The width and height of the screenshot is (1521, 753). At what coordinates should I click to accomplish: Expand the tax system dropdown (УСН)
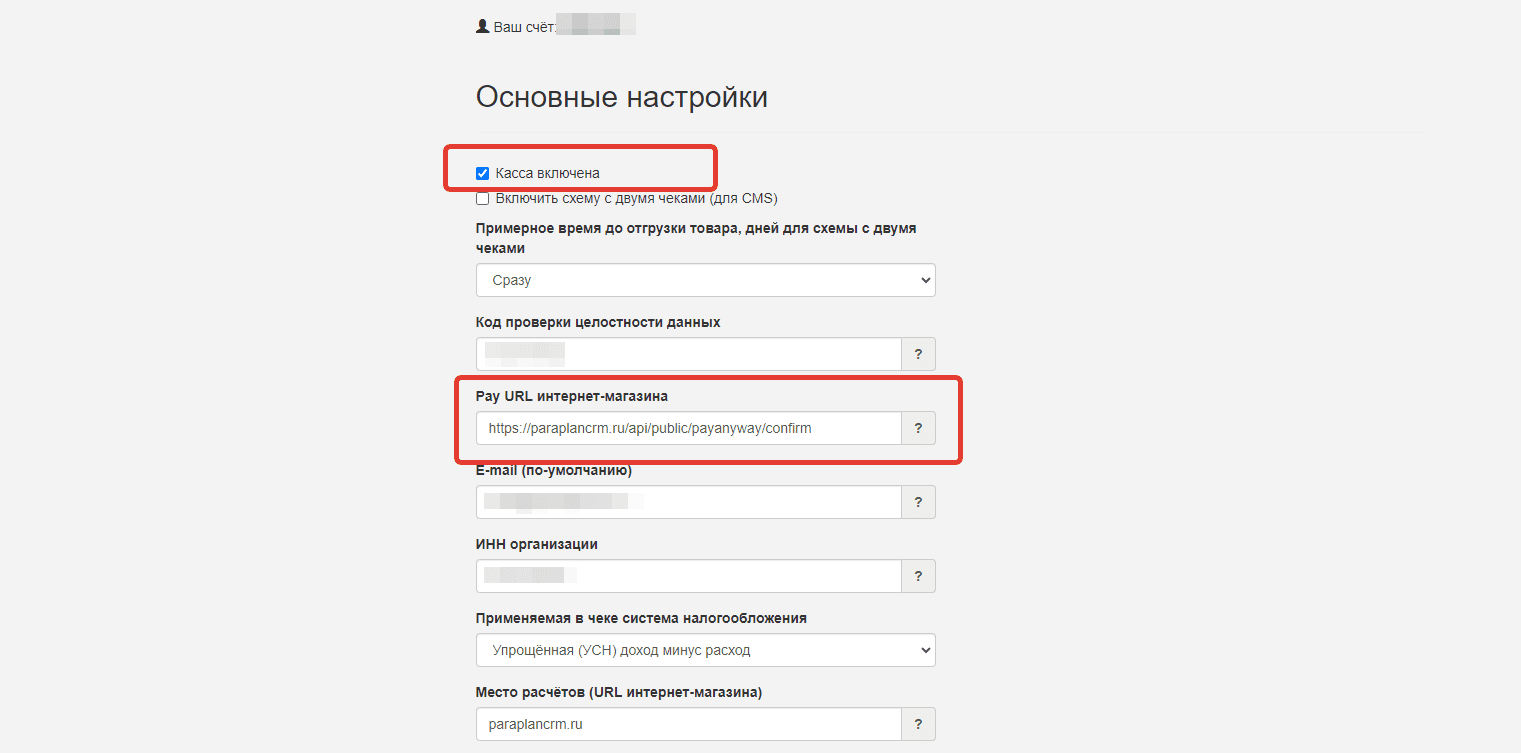(705, 650)
